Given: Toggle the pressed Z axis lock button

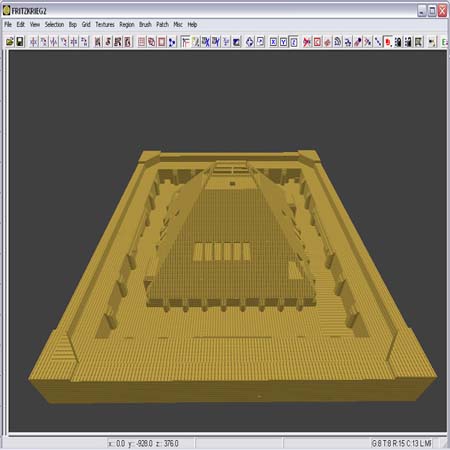Looking at the screenshot, I should 293,42.
